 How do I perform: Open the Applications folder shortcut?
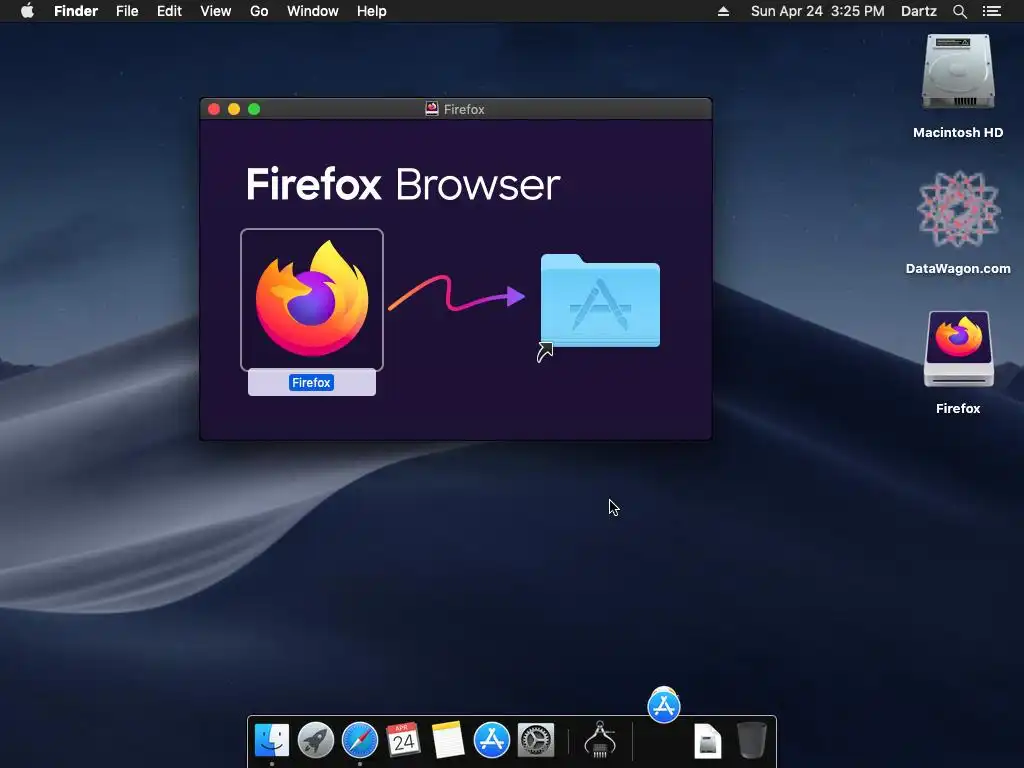(x=600, y=301)
